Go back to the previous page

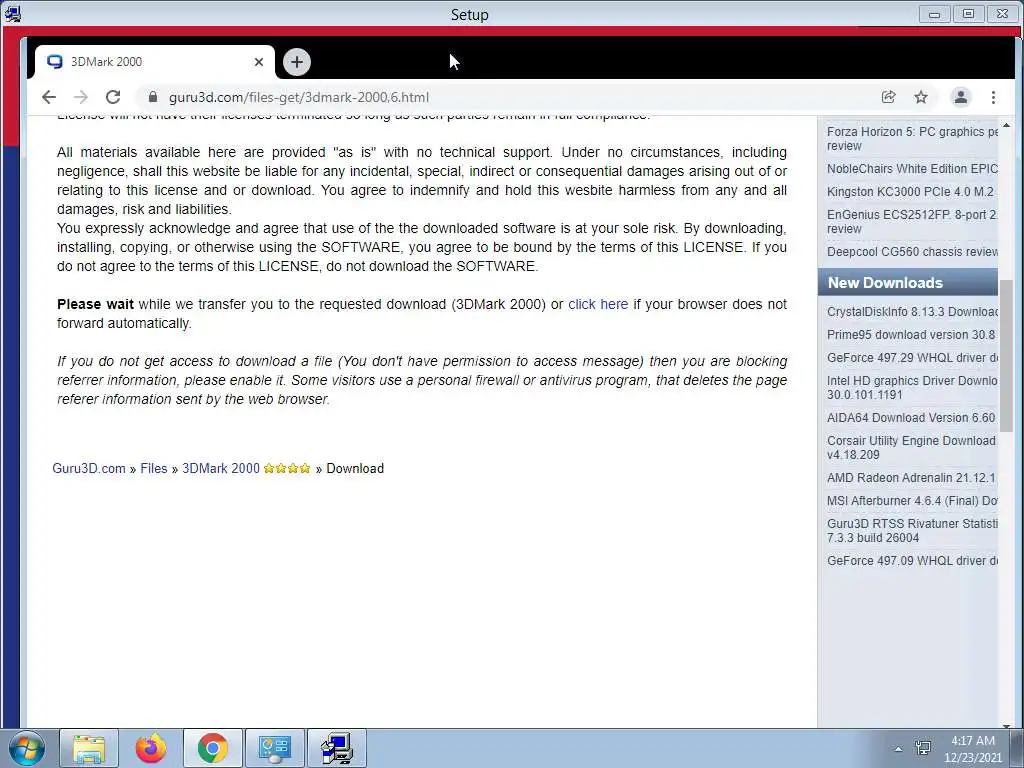click(x=49, y=97)
